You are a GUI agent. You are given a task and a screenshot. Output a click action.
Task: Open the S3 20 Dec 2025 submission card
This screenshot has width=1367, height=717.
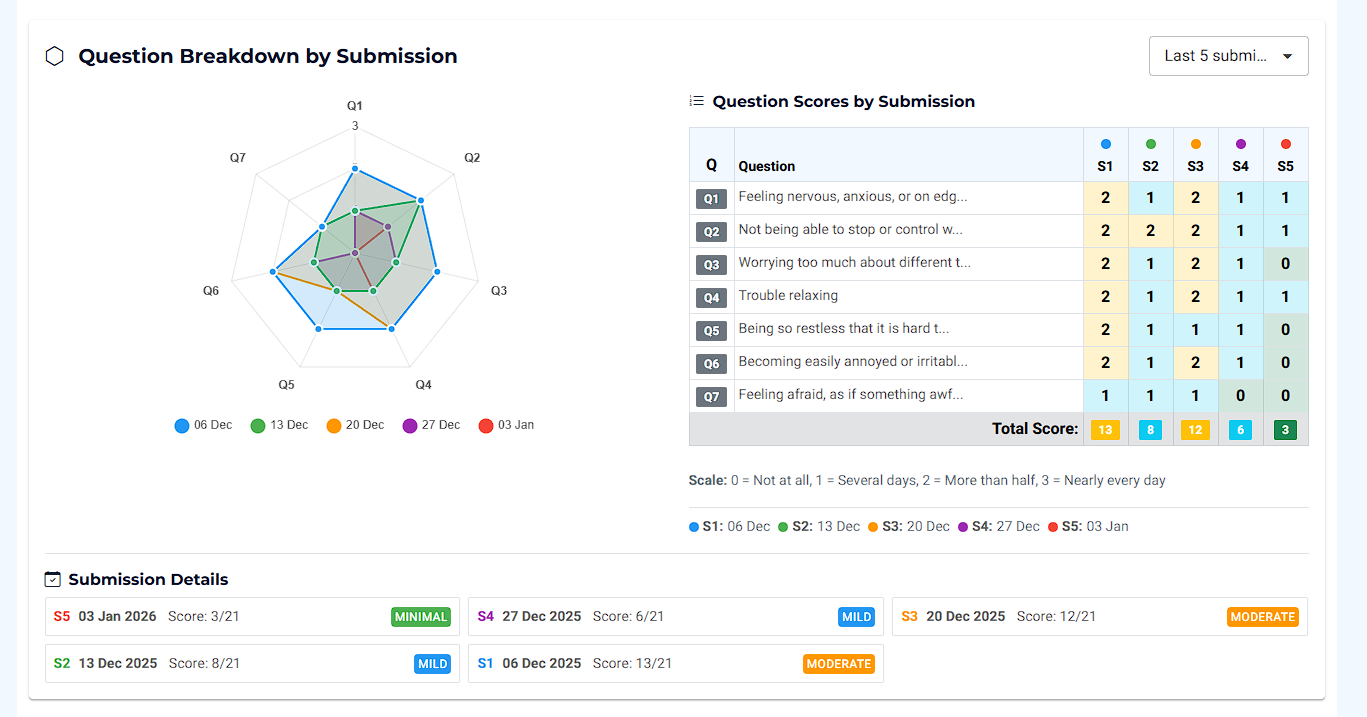(x=1099, y=617)
